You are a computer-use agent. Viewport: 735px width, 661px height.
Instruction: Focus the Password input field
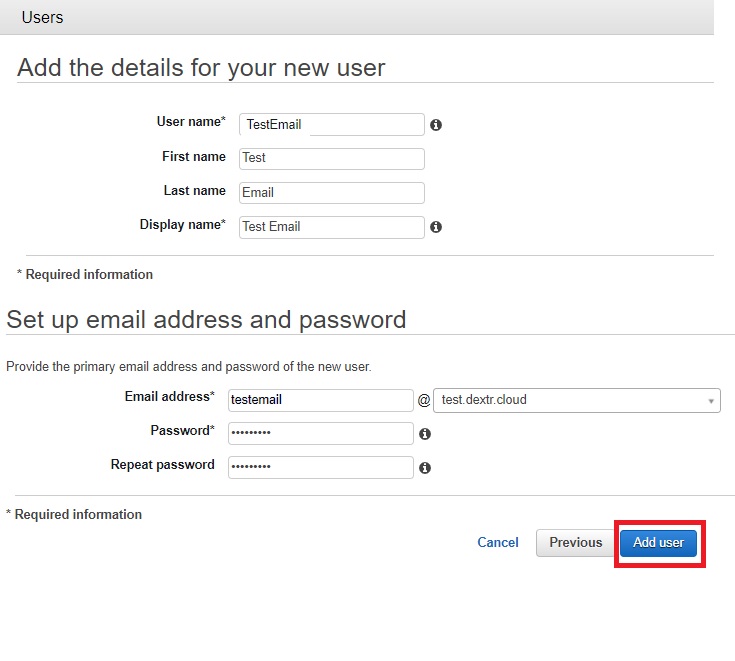[x=321, y=434]
